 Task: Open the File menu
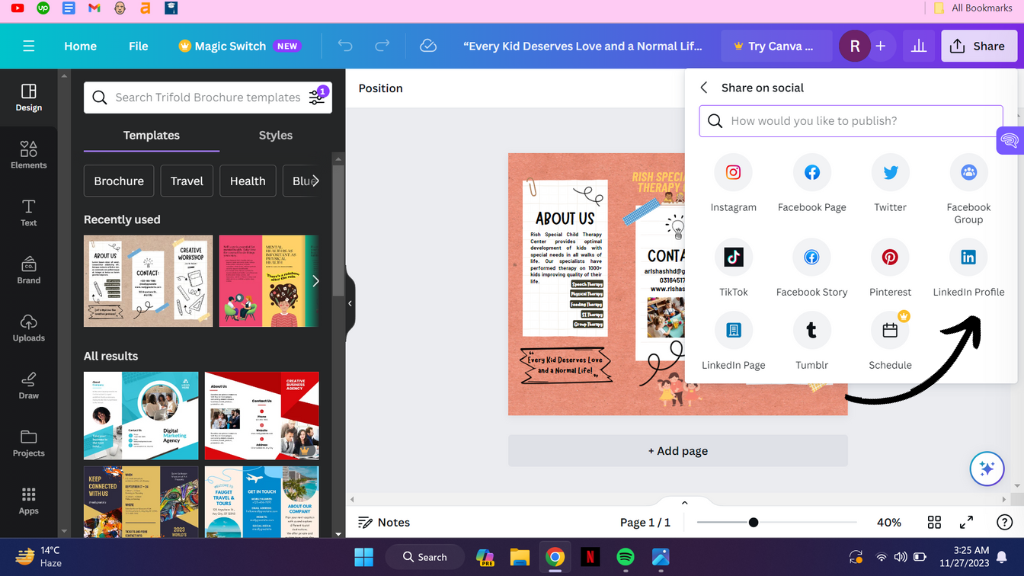click(138, 46)
